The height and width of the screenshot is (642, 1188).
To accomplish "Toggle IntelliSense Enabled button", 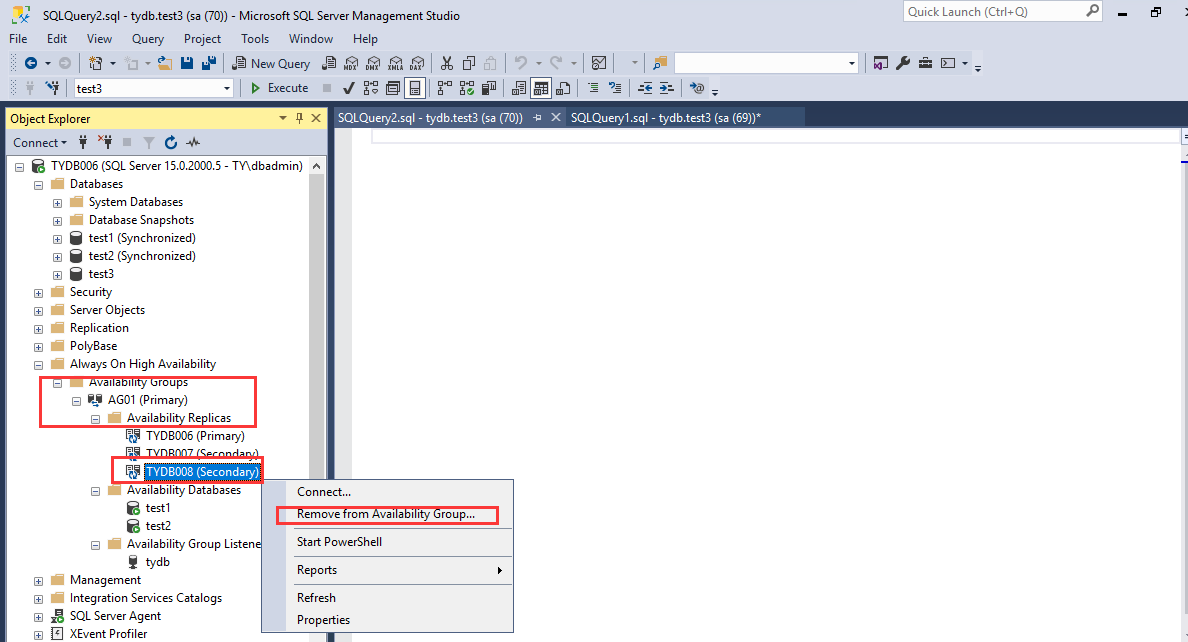I will point(414,89).
